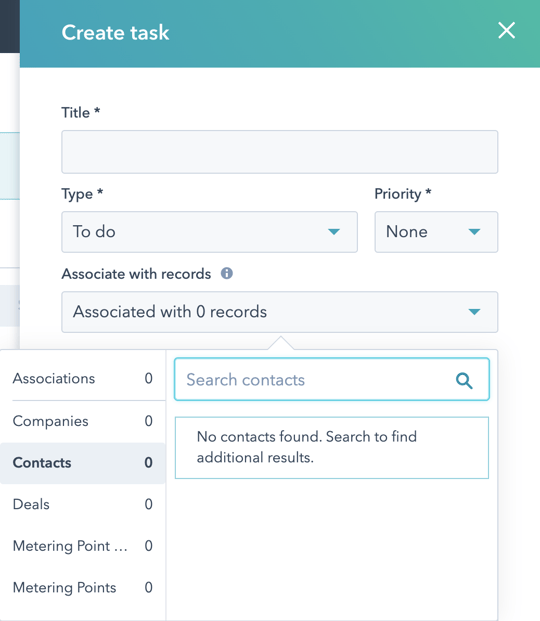
Task: Select the Associations category
Action: click(82, 379)
